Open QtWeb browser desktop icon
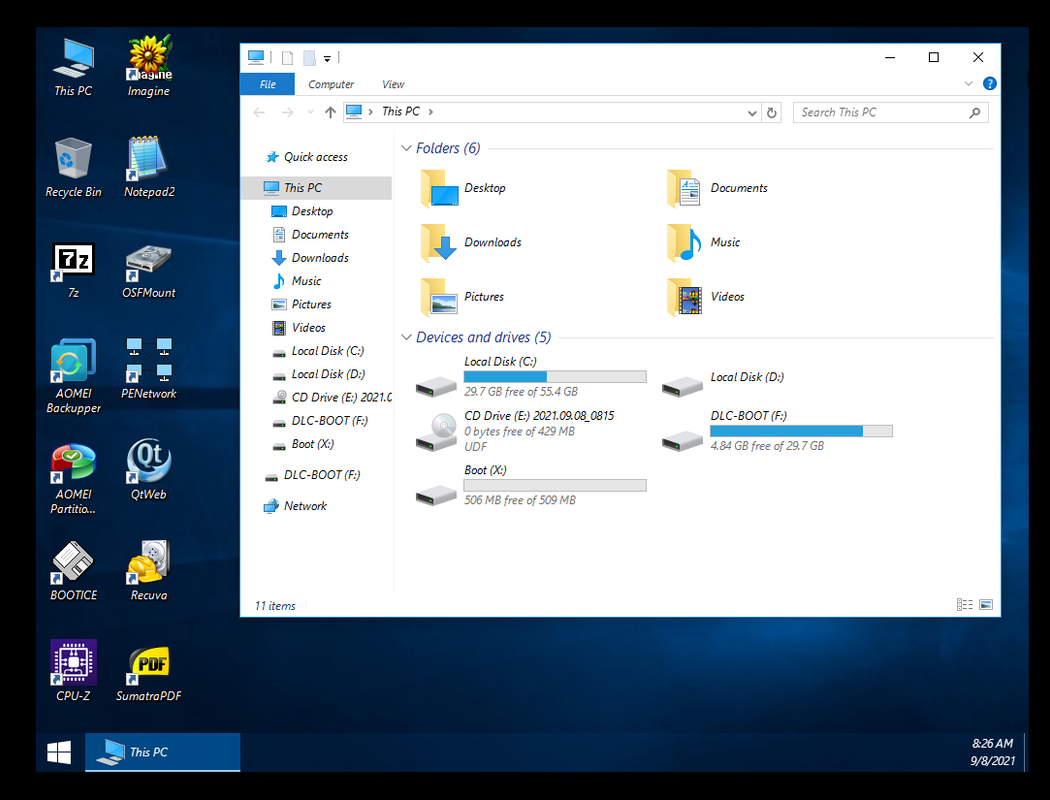The height and width of the screenshot is (800, 1050). tap(149, 470)
